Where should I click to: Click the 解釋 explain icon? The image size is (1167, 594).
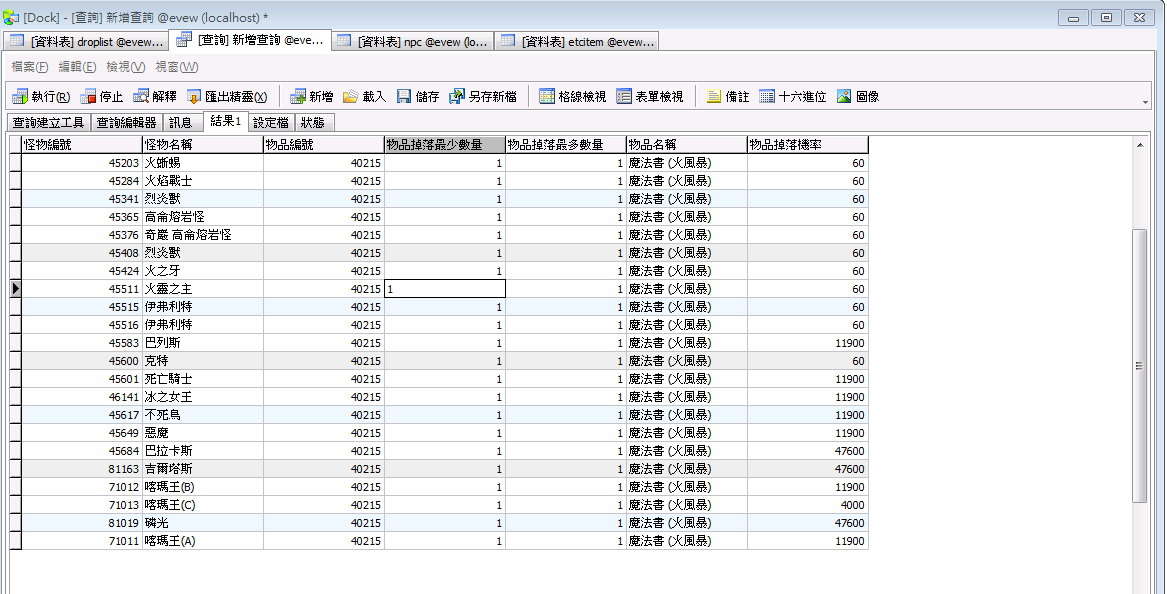tap(156, 97)
